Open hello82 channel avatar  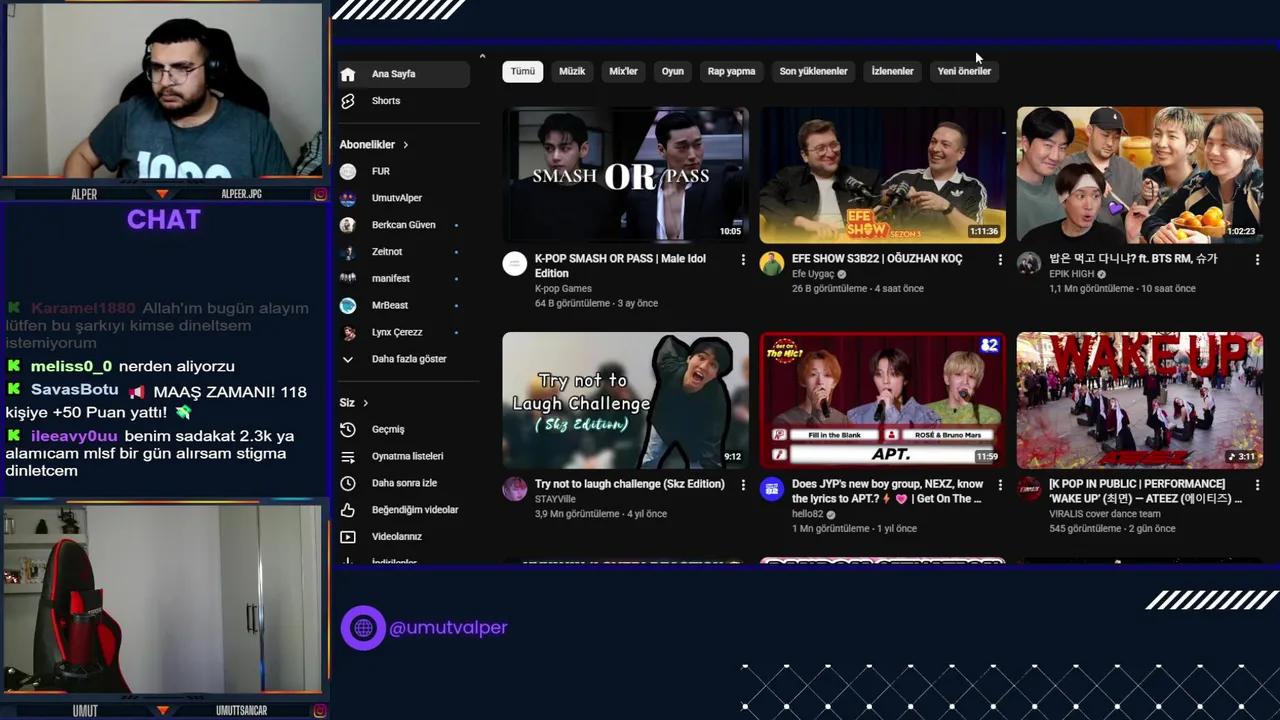point(772,489)
